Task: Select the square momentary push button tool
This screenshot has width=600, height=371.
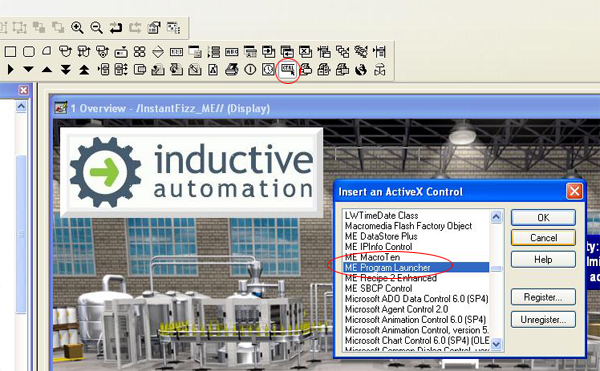Action: [10, 52]
